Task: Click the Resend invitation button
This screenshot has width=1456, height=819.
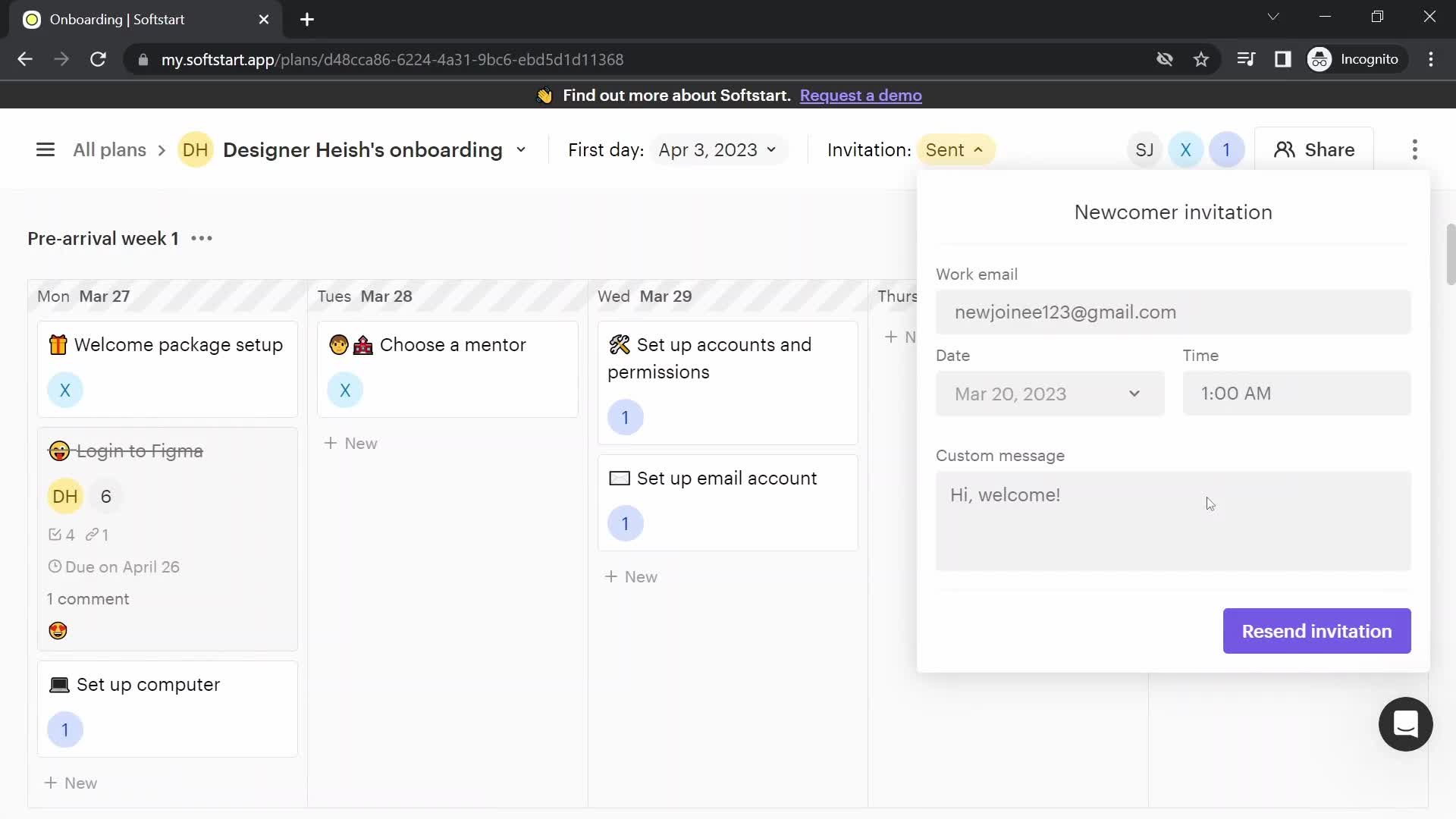Action: coord(1317,631)
